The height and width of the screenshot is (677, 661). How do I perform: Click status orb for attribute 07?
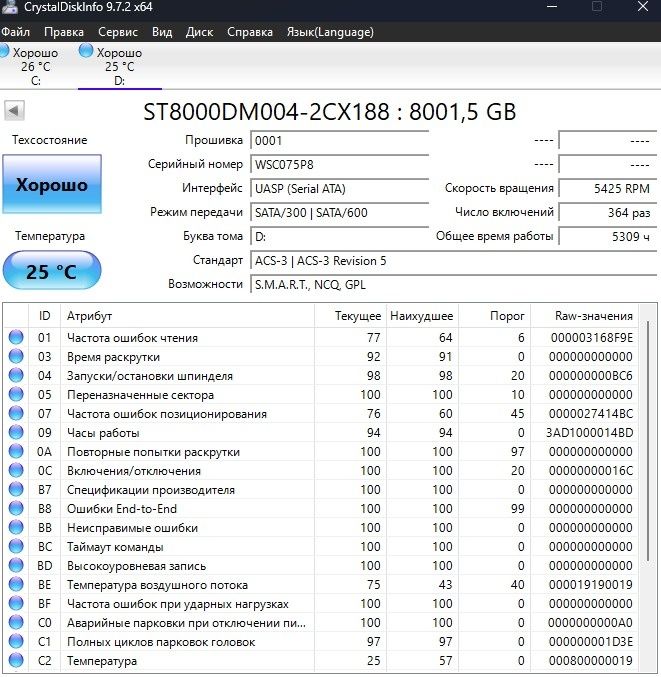16,413
